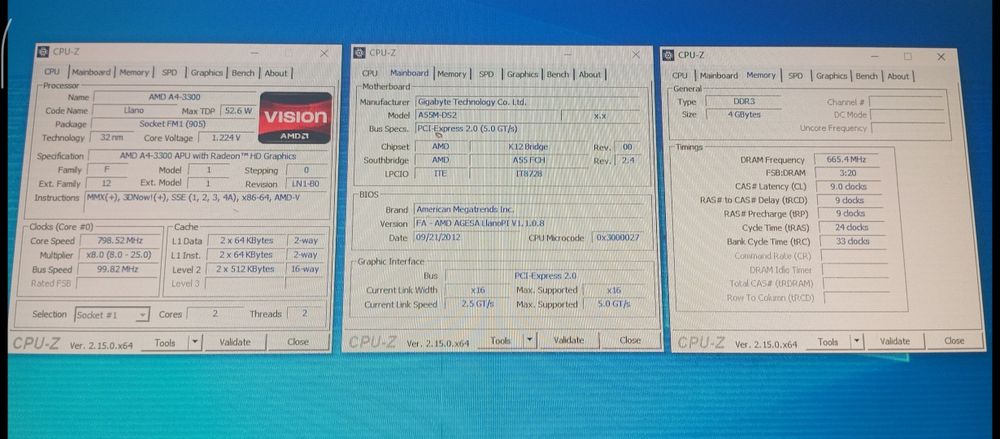Image resolution: width=1000 pixels, height=439 pixels.
Task: Click Package field Socket FM1 (905)
Action: (173, 124)
